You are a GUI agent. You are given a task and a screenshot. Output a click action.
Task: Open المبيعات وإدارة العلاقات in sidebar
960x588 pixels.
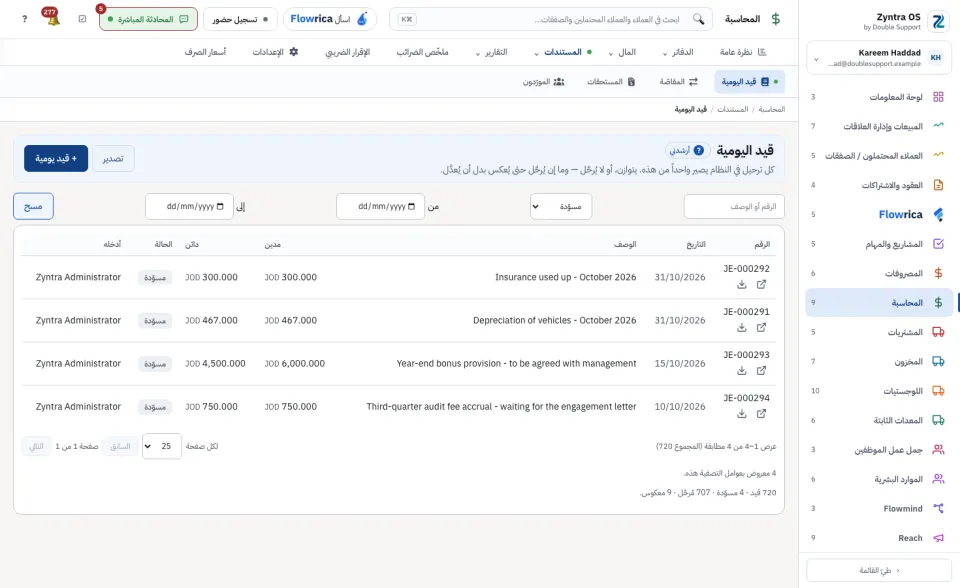click(879, 126)
